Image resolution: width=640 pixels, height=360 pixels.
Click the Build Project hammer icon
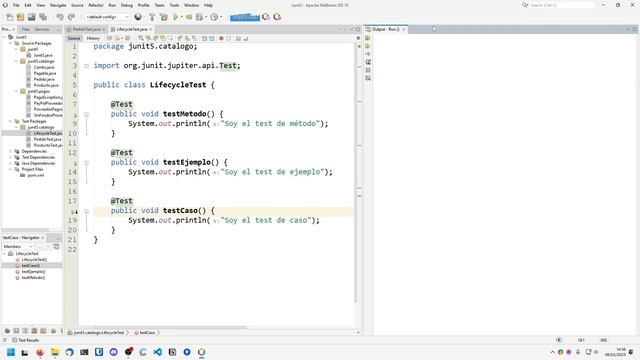[x=152, y=17]
